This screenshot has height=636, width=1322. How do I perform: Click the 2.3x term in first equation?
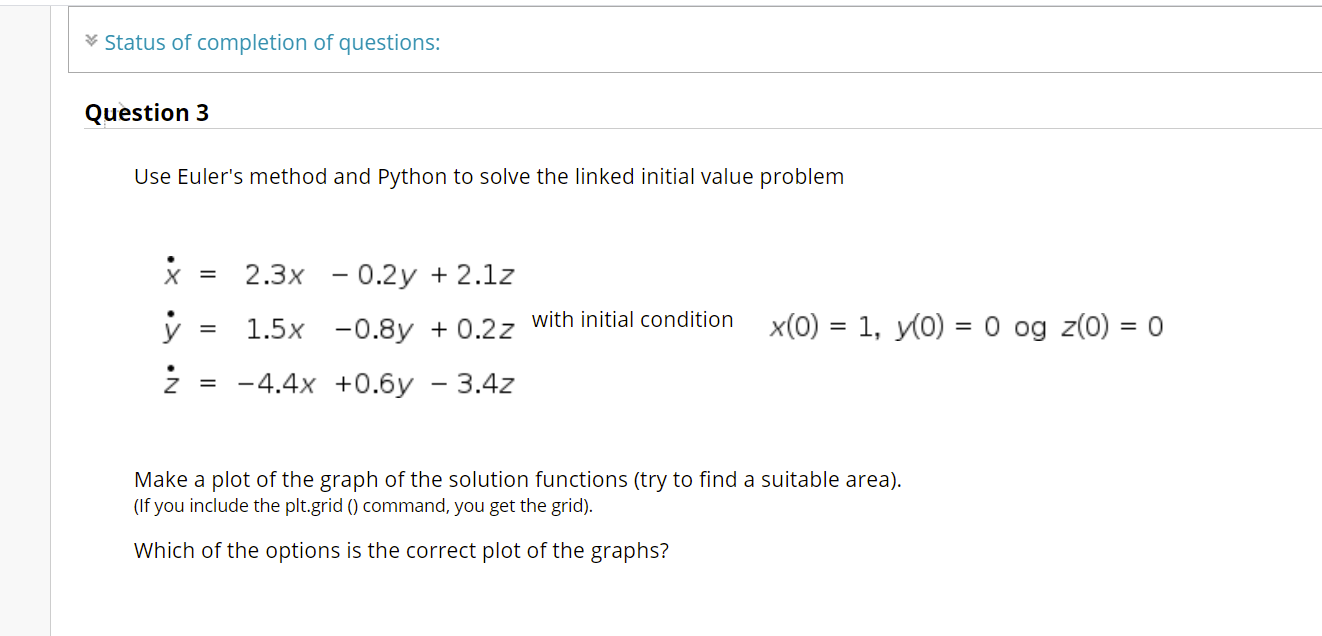[274, 274]
